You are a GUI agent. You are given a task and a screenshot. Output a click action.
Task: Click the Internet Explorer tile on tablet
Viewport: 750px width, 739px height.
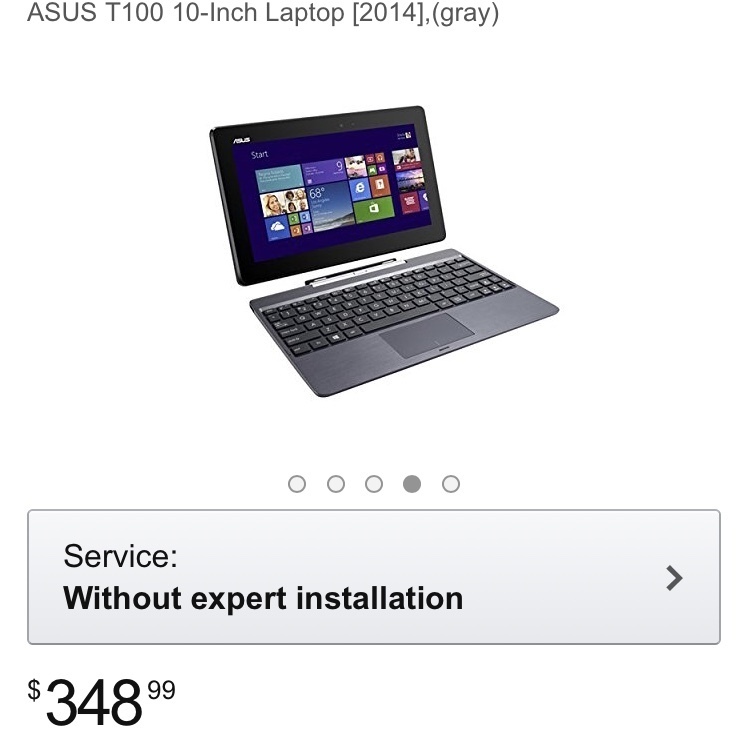tap(359, 189)
